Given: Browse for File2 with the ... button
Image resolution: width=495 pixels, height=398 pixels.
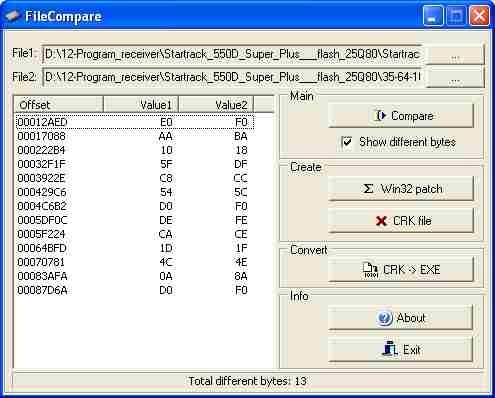Looking at the screenshot, I should (455, 78).
